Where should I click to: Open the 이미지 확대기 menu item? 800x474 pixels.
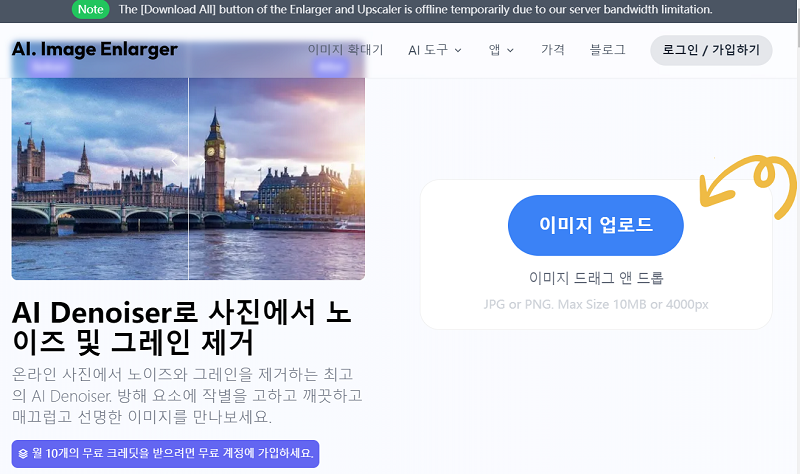pyautogui.click(x=345, y=49)
